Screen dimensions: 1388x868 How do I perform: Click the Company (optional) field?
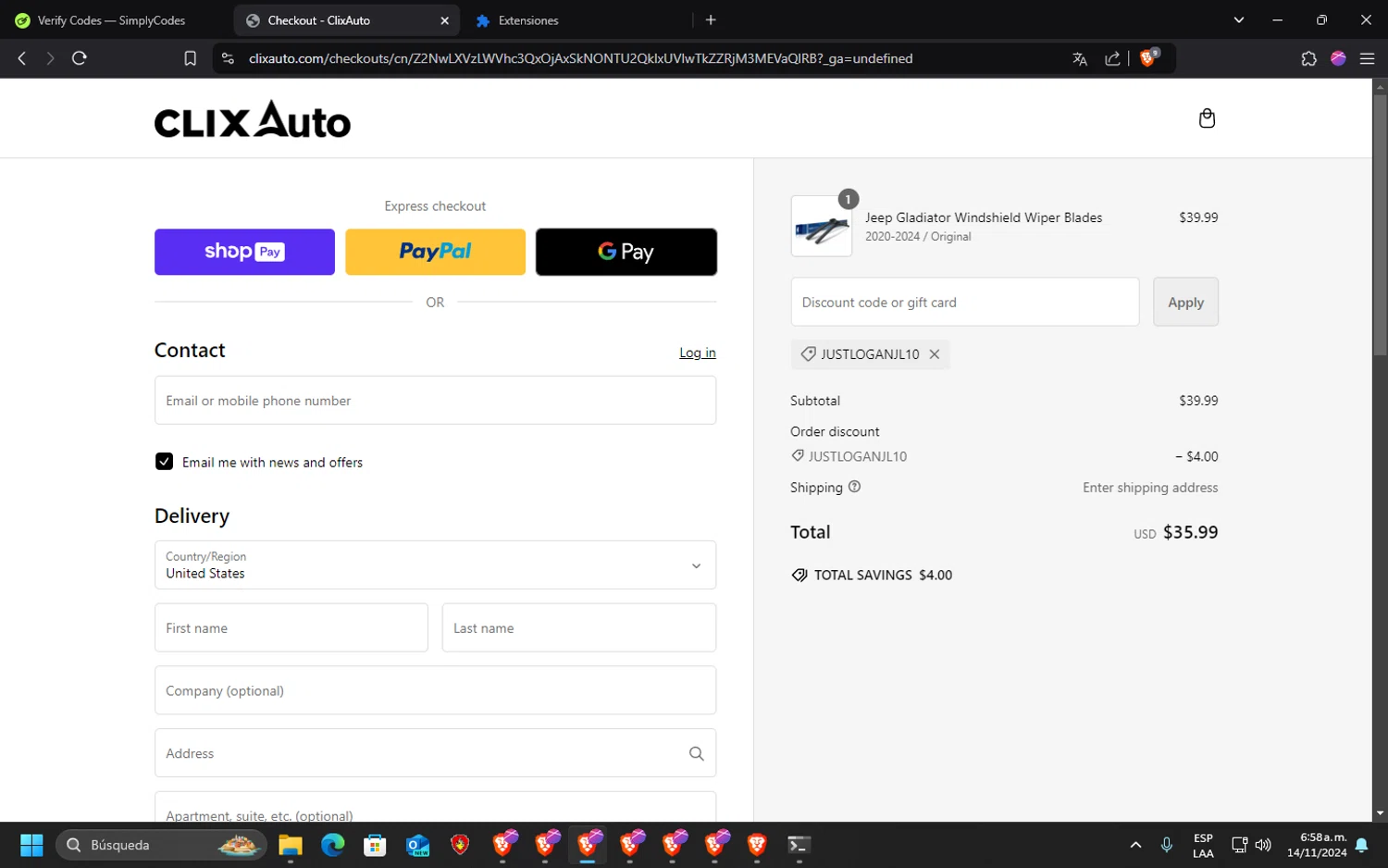[x=435, y=690]
